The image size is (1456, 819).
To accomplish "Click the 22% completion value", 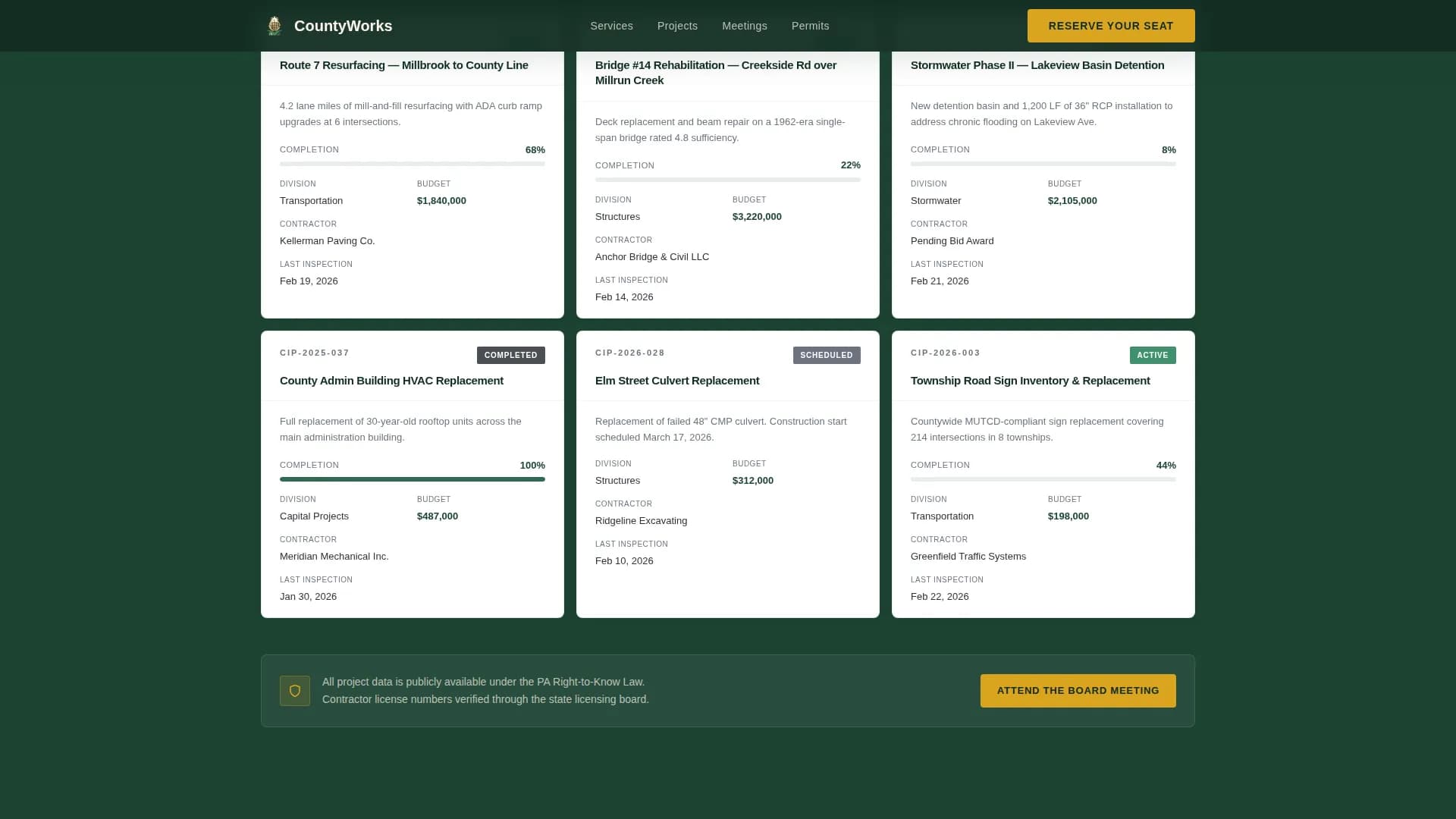I will [x=851, y=165].
